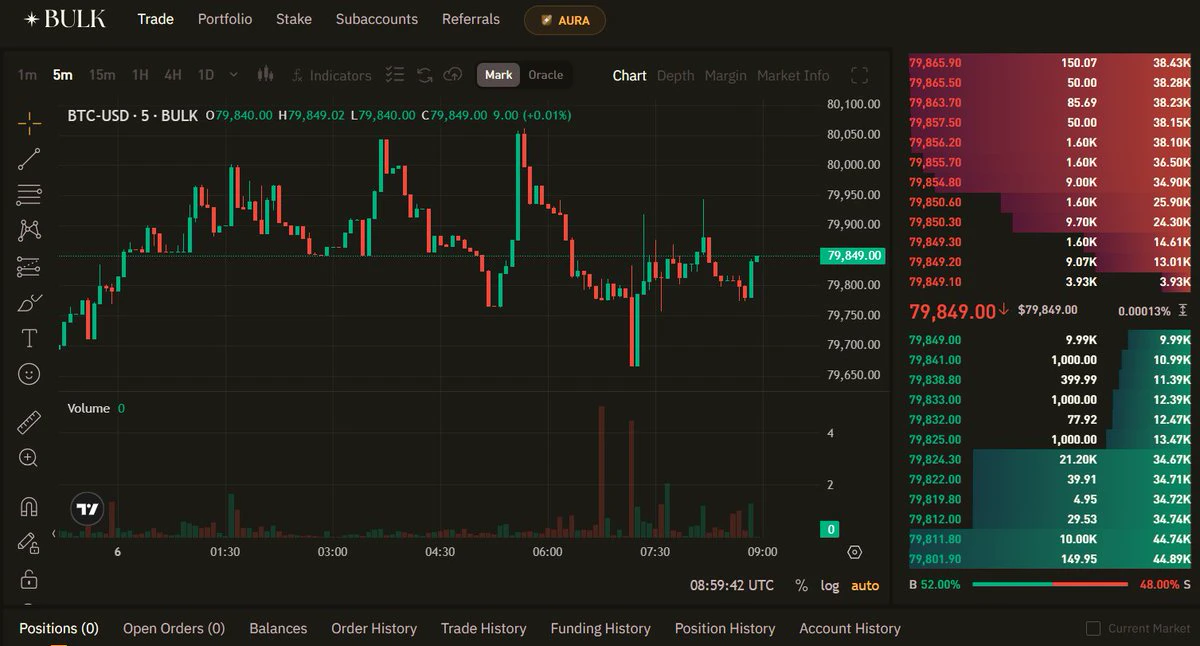Image resolution: width=1200 pixels, height=646 pixels.
Task: Open the 08:59:42 UTC timezone menu
Action: tap(732, 585)
